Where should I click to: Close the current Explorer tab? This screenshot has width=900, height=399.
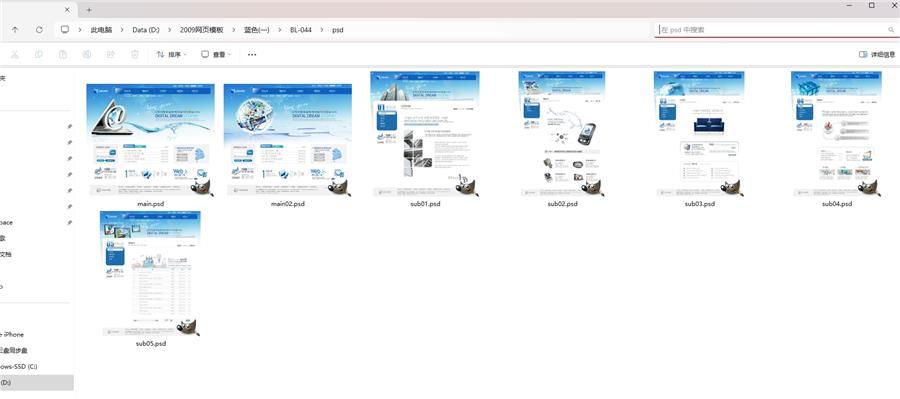67,10
